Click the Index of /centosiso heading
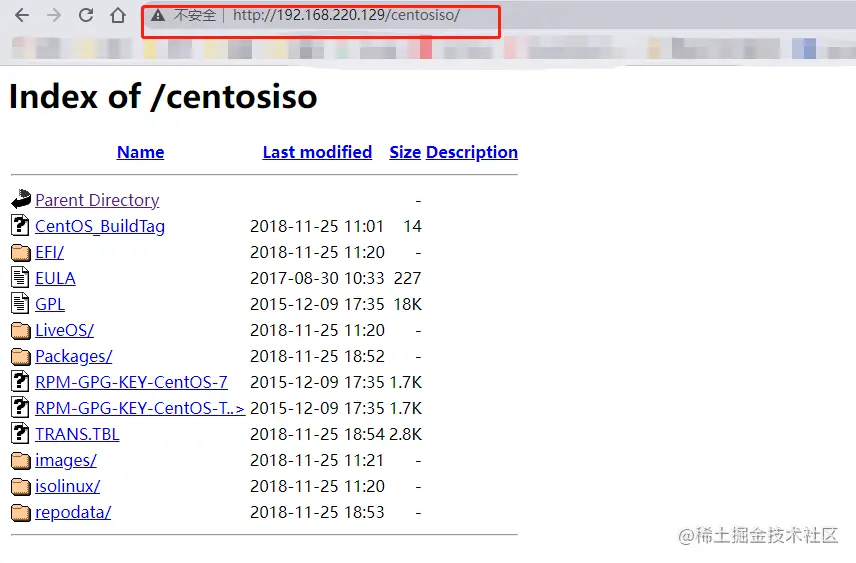Image resolution: width=856 pixels, height=563 pixels. 163,97
